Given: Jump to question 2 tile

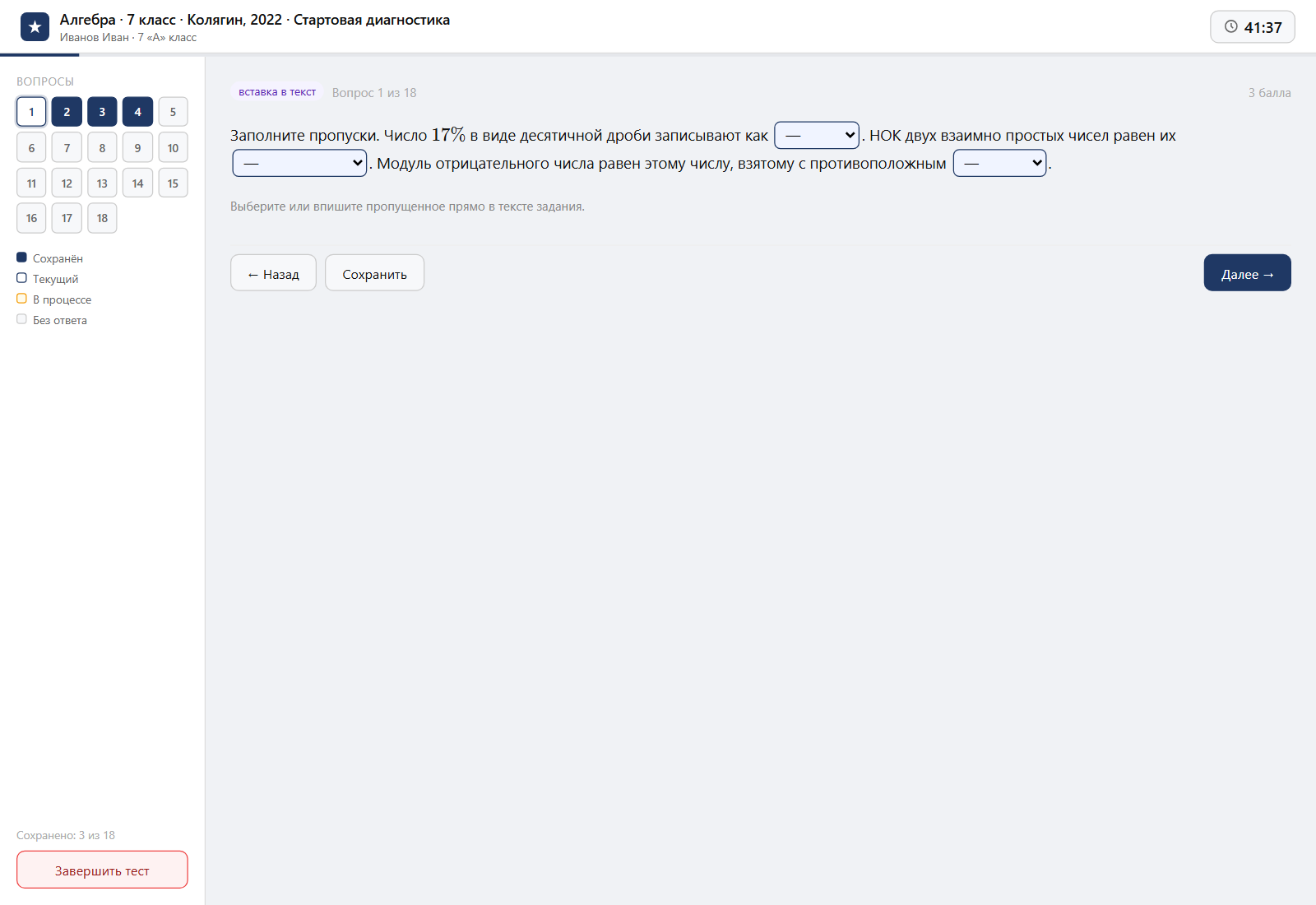Looking at the screenshot, I should click(67, 112).
